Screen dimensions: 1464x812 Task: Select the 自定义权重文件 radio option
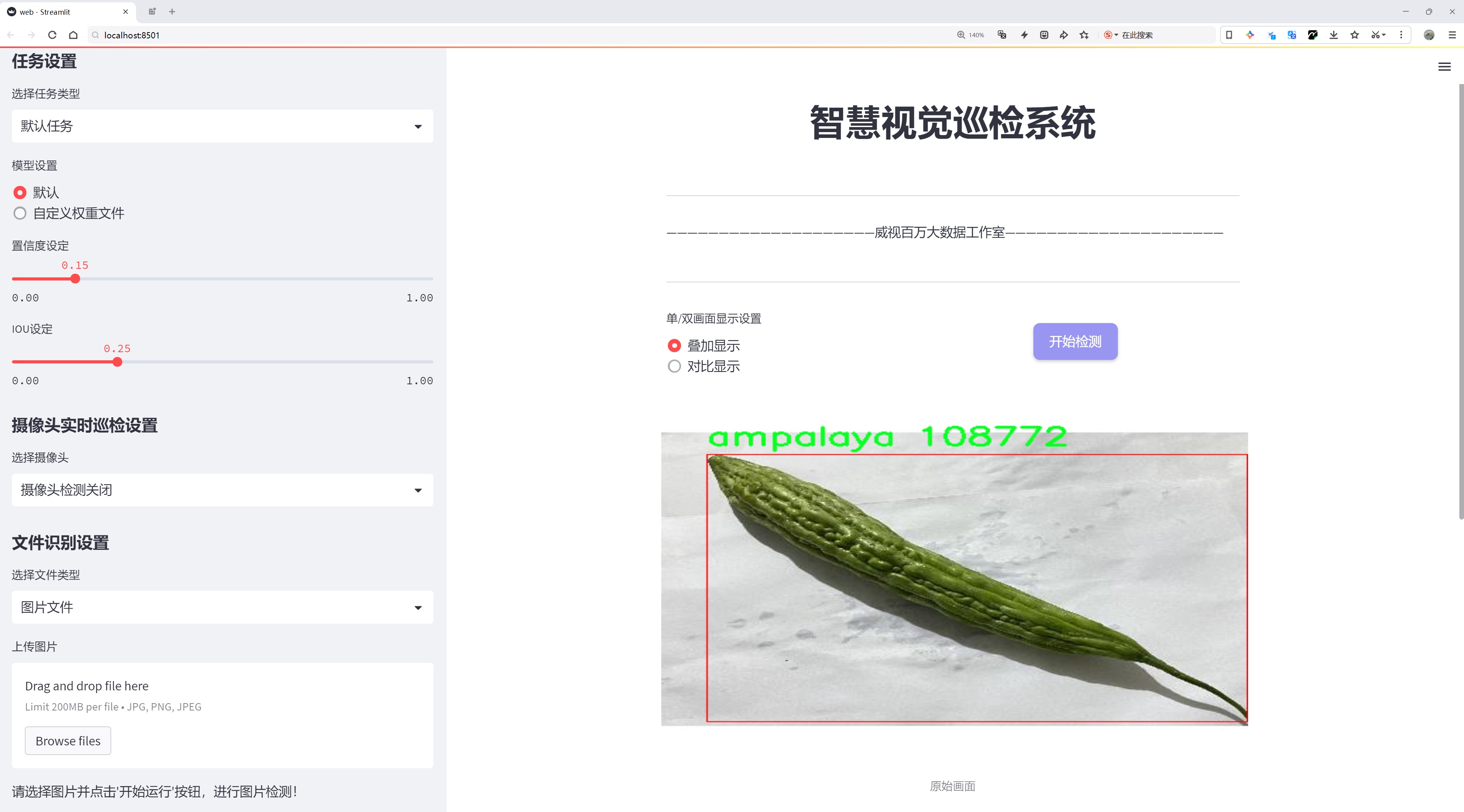coord(20,213)
